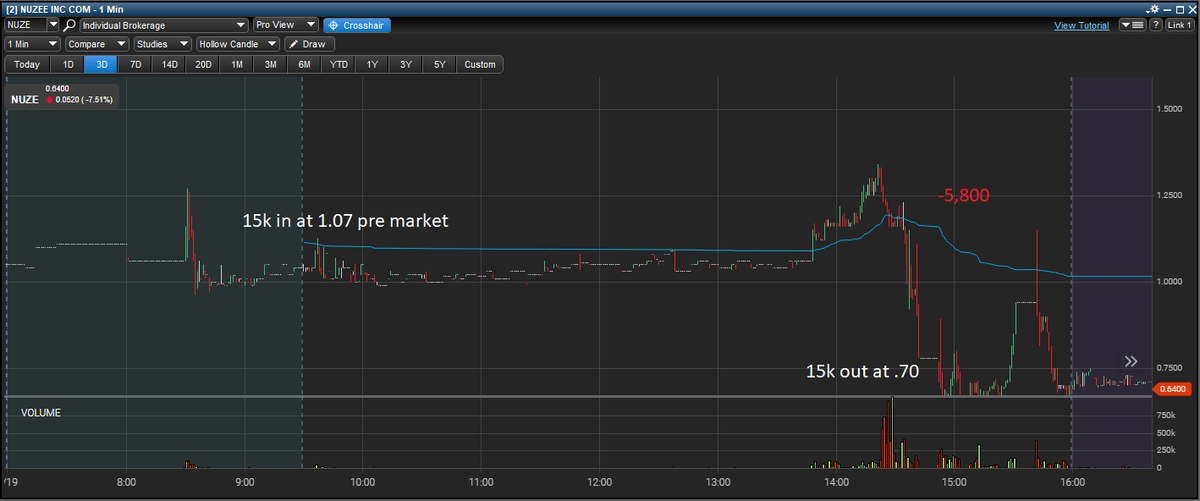
Task: Click the Link 1 button
Action: point(1179,24)
